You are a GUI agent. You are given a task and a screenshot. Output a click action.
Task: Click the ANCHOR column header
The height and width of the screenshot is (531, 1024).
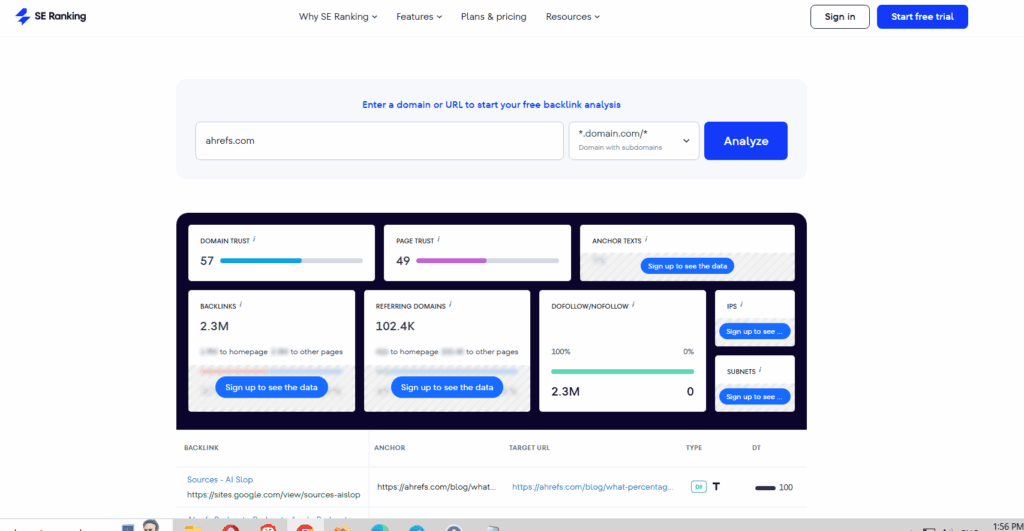(389, 448)
